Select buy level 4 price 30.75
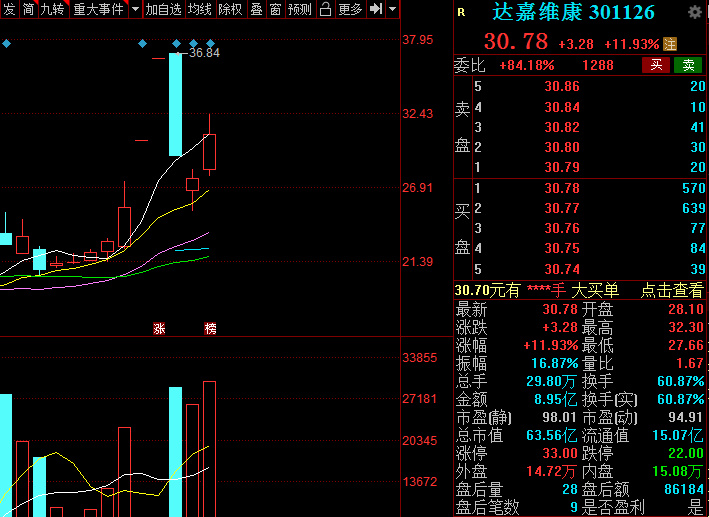Viewport: 709px width, 517px height. tap(562, 248)
